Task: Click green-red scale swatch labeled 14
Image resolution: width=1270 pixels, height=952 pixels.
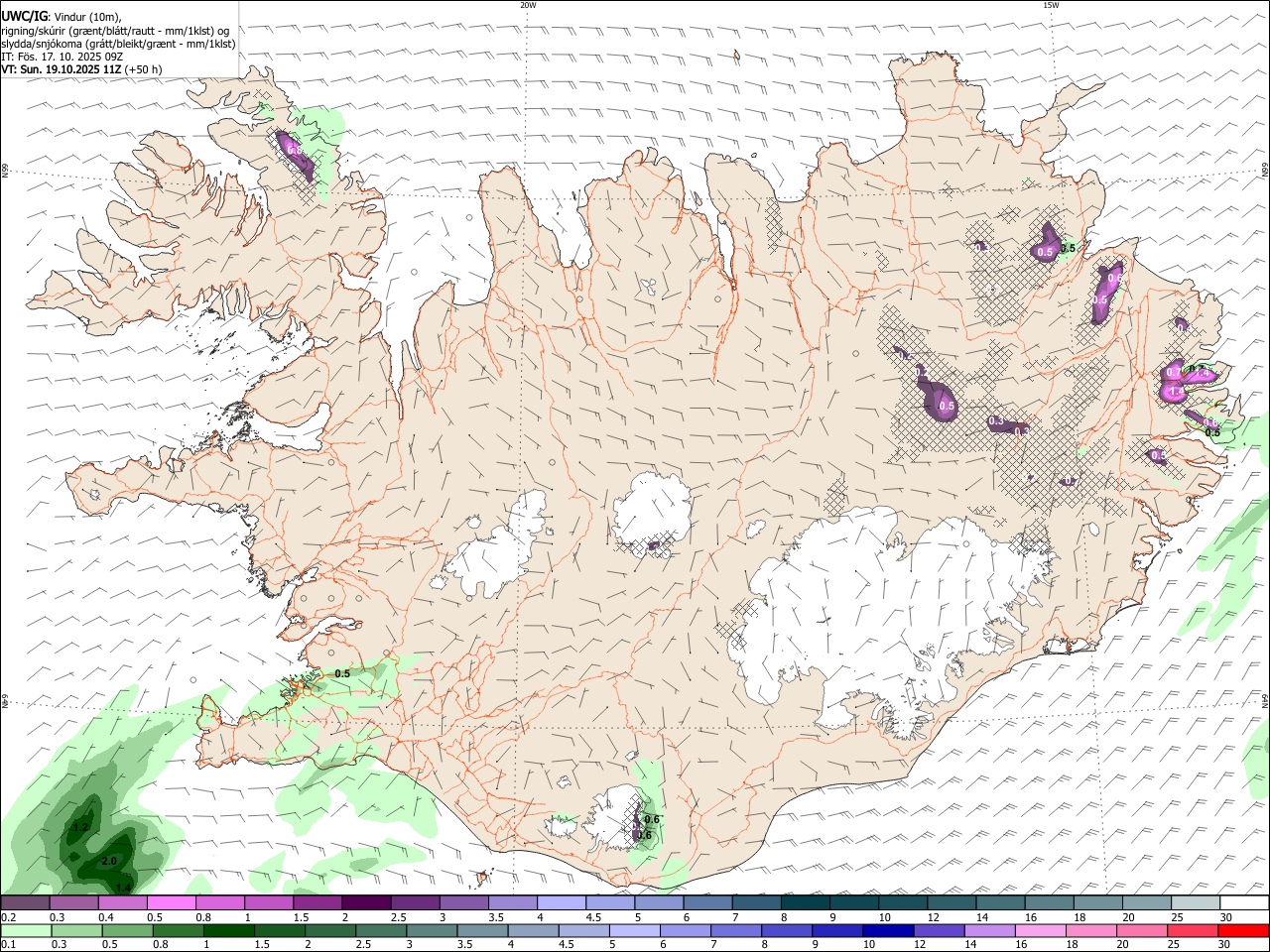Action: tap(990, 931)
